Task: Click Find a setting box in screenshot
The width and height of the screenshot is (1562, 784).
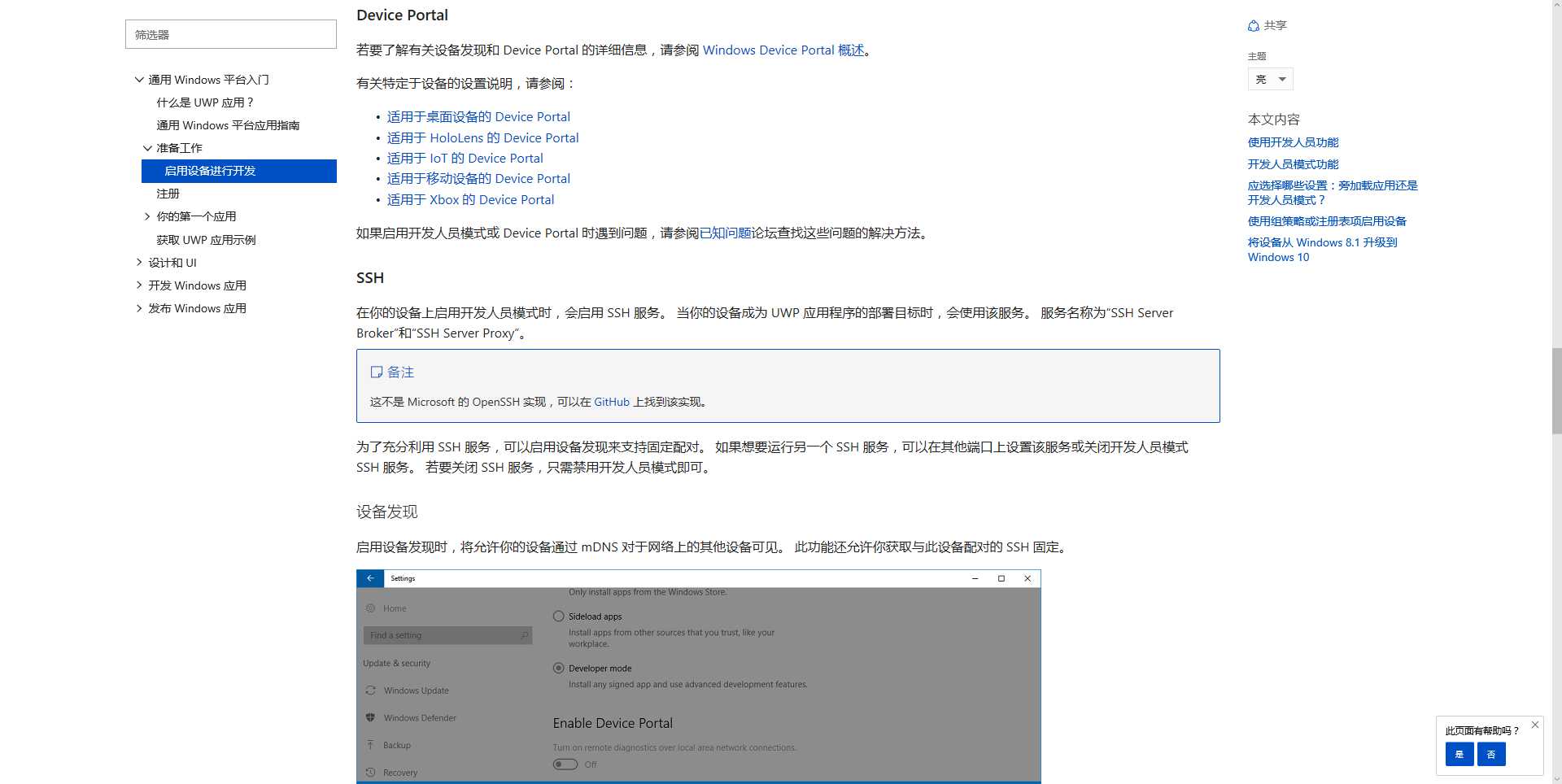Action: coord(447,635)
